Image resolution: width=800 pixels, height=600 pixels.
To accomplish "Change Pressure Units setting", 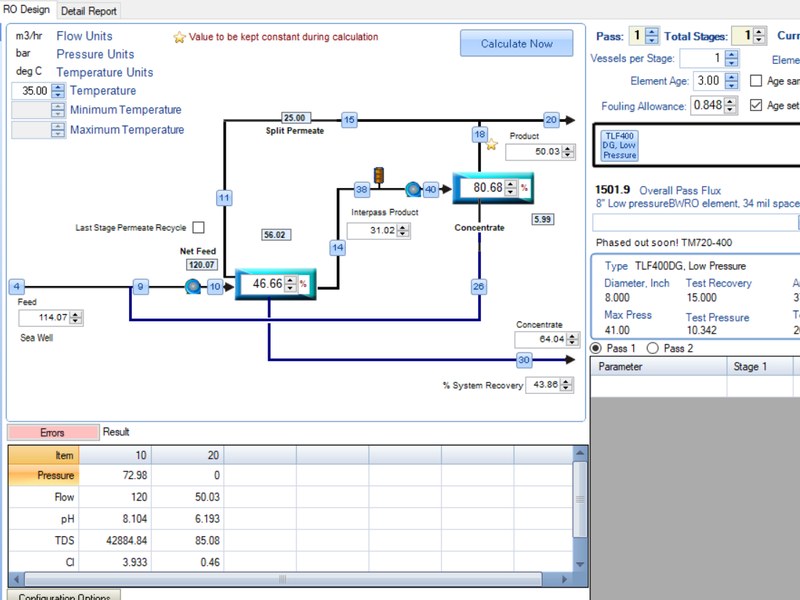I will (95, 54).
